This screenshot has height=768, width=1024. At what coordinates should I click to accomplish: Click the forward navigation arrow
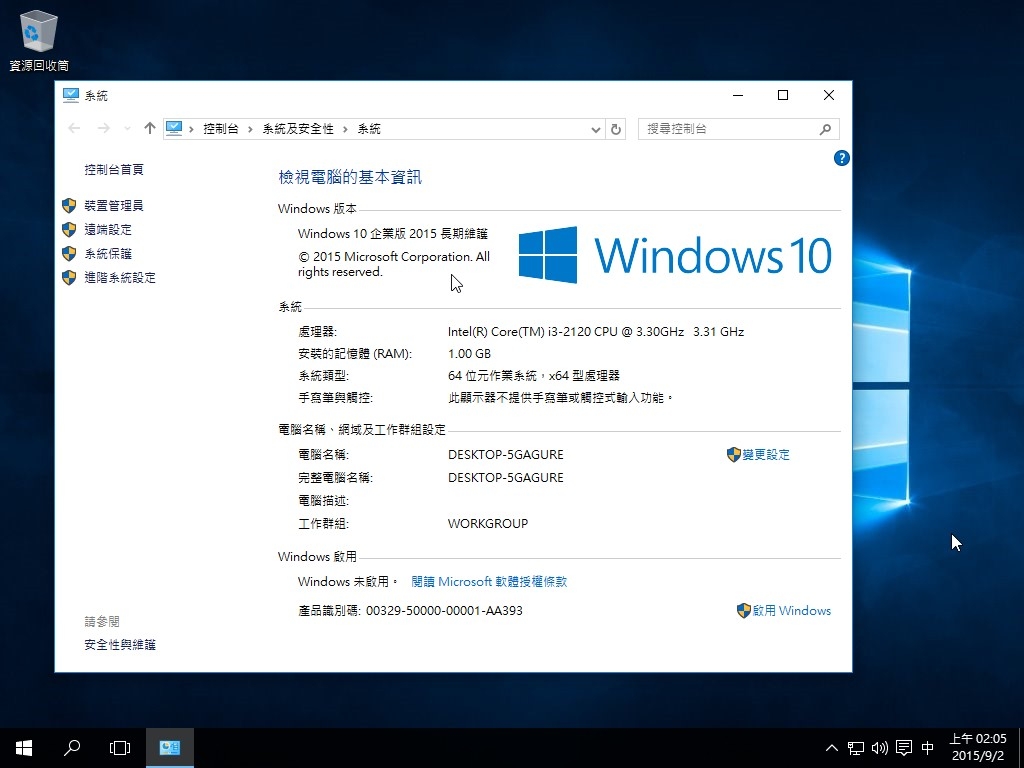[103, 129]
